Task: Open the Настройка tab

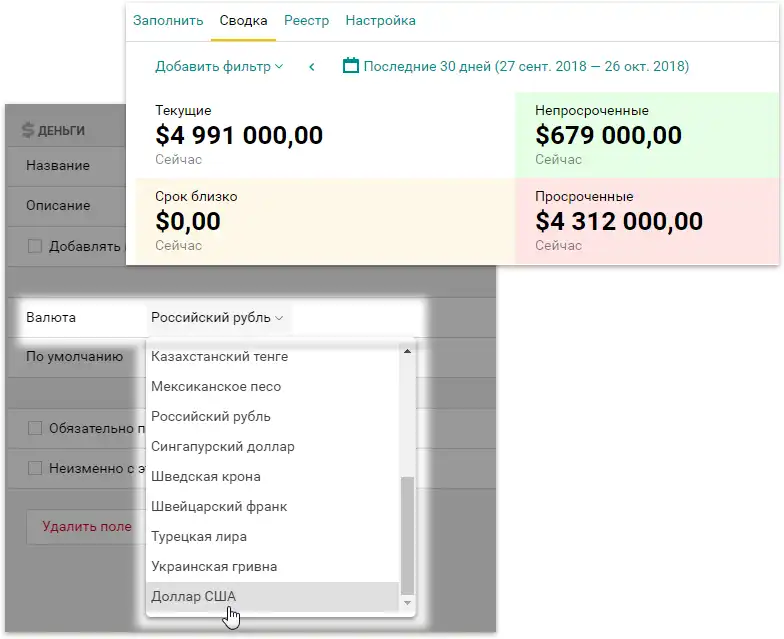Action: click(380, 20)
